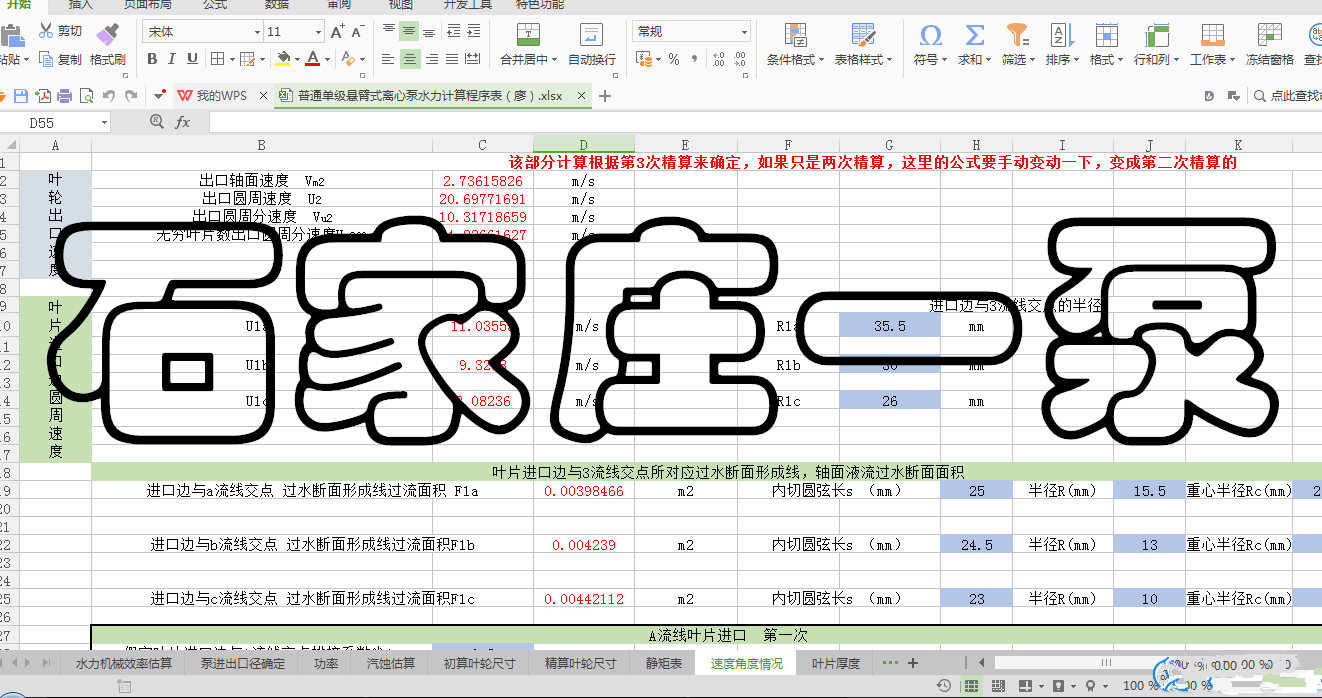Open the number format dropdown showing 常规
Image resolution: width=1322 pixels, height=698 pixels.
[744, 32]
